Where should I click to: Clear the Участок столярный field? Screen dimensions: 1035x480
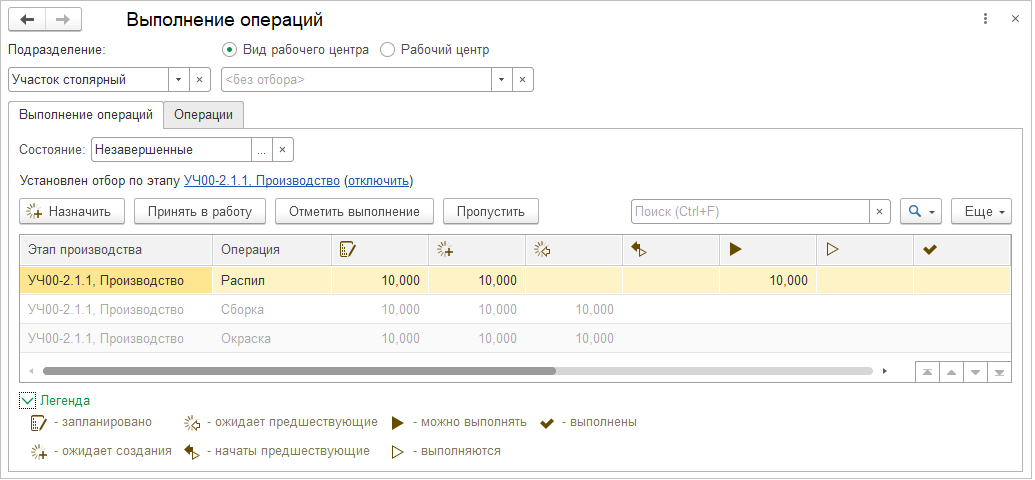[x=198, y=79]
